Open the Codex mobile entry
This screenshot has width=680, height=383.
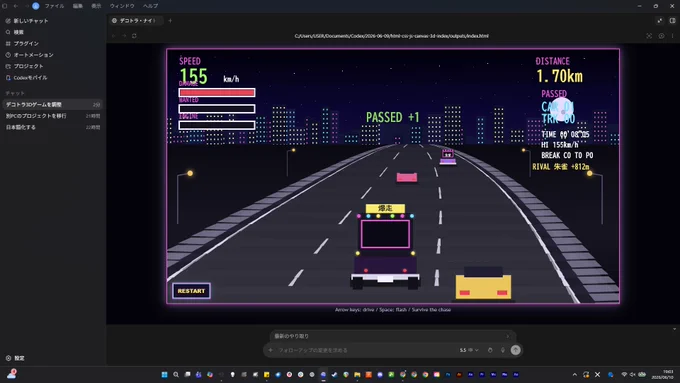tap(26, 78)
